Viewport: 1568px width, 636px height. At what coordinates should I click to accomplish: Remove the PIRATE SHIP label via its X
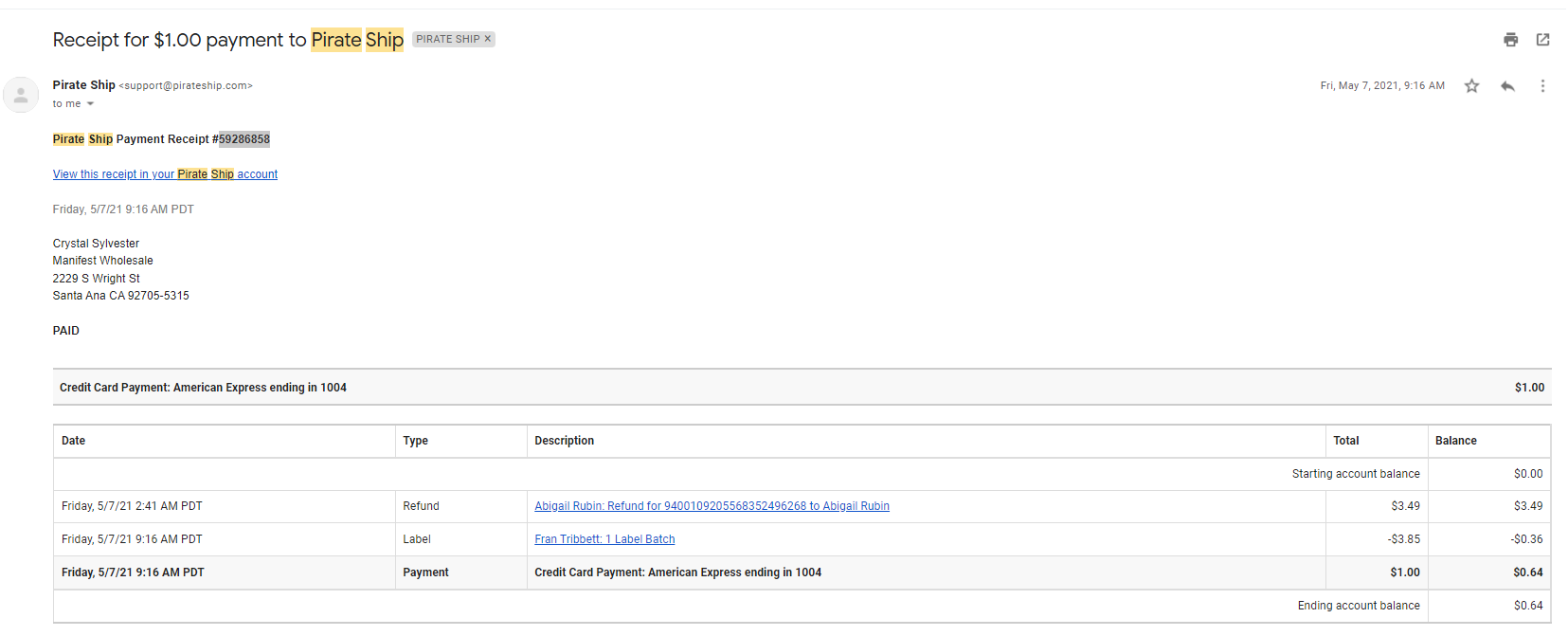[x=488, y=39]
